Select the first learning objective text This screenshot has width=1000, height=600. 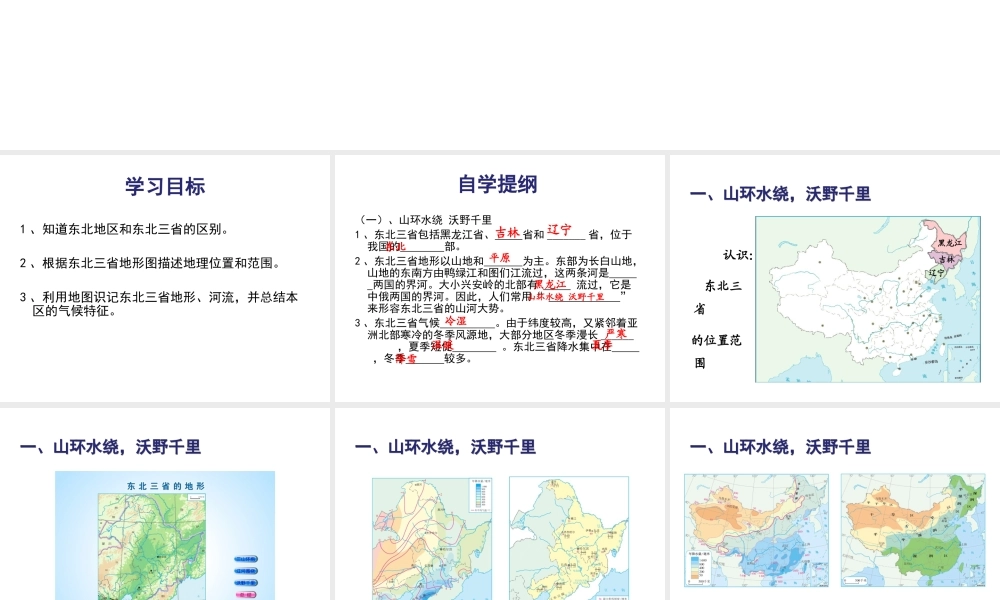click(125, 229)
